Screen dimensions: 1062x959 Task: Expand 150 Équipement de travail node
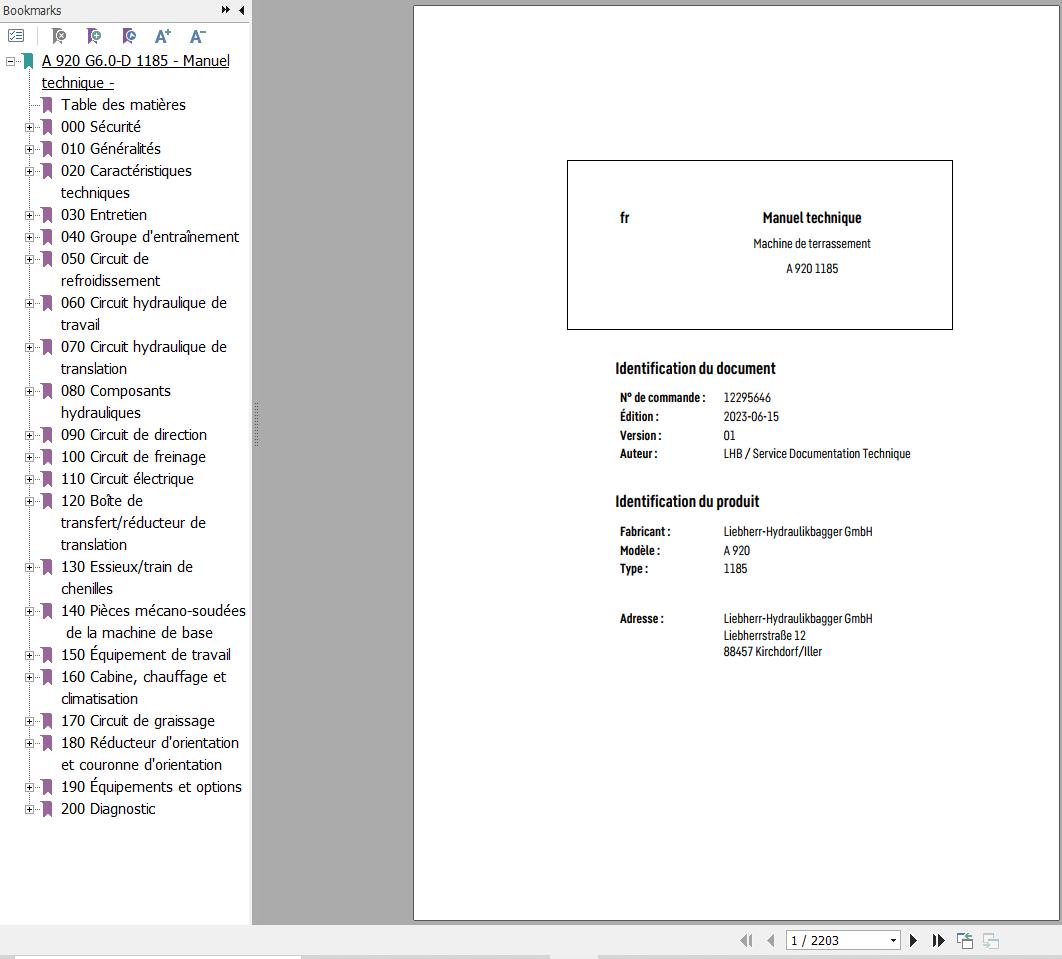tap(29, 656)
